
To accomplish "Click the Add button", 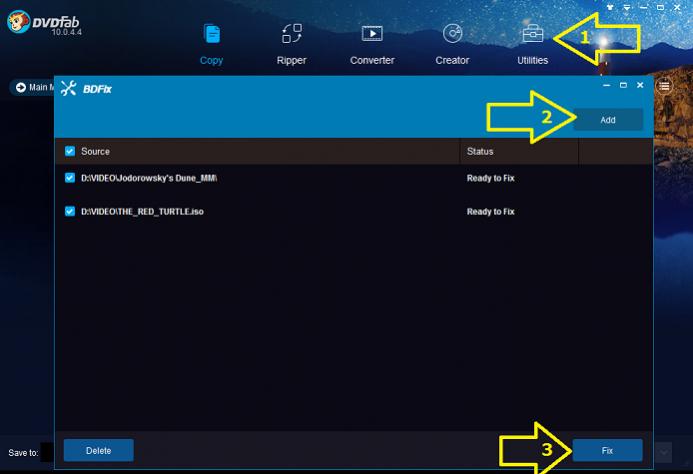I will point(608,120).
